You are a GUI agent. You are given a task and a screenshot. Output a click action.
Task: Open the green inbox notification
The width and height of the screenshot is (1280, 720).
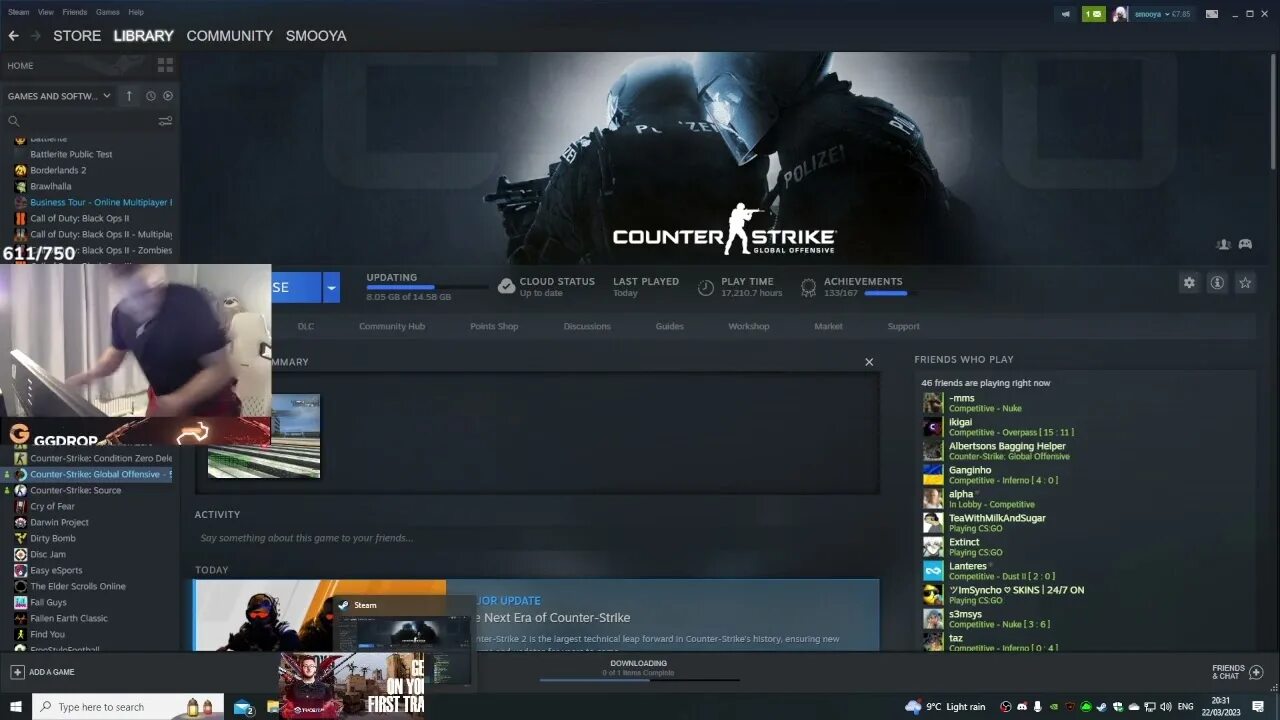coord(1093,14)
